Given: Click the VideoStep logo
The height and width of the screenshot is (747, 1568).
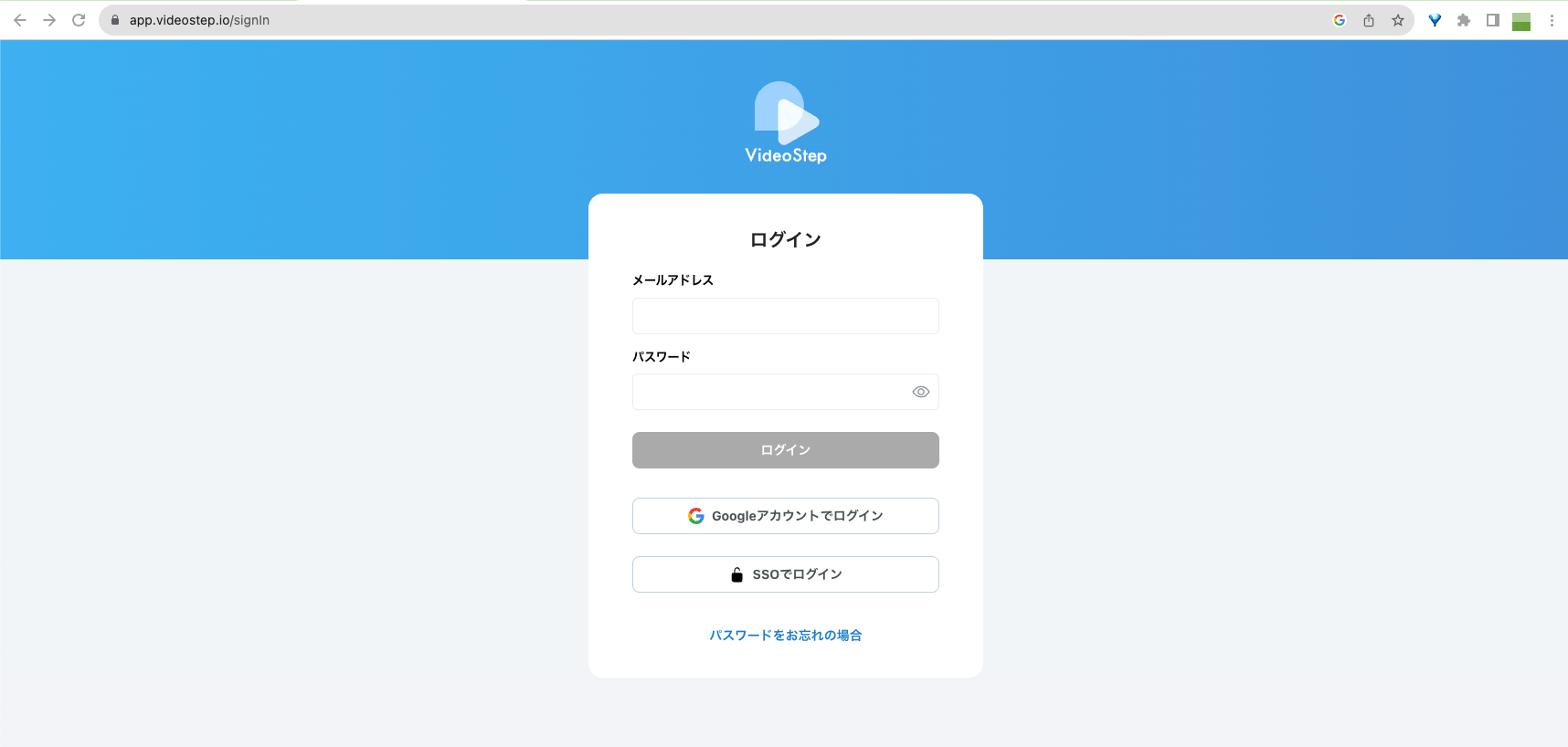Looking at the screenshot, I should (786, 122).
